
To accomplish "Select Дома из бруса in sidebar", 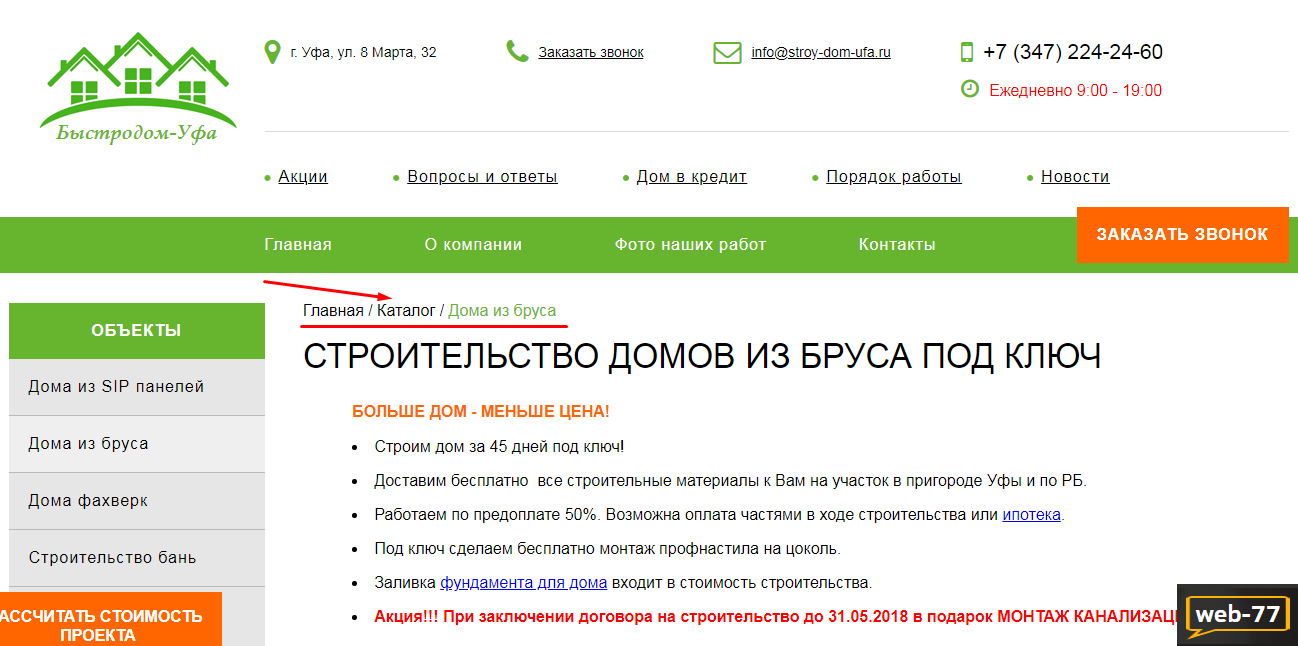I will coord(137,444).
